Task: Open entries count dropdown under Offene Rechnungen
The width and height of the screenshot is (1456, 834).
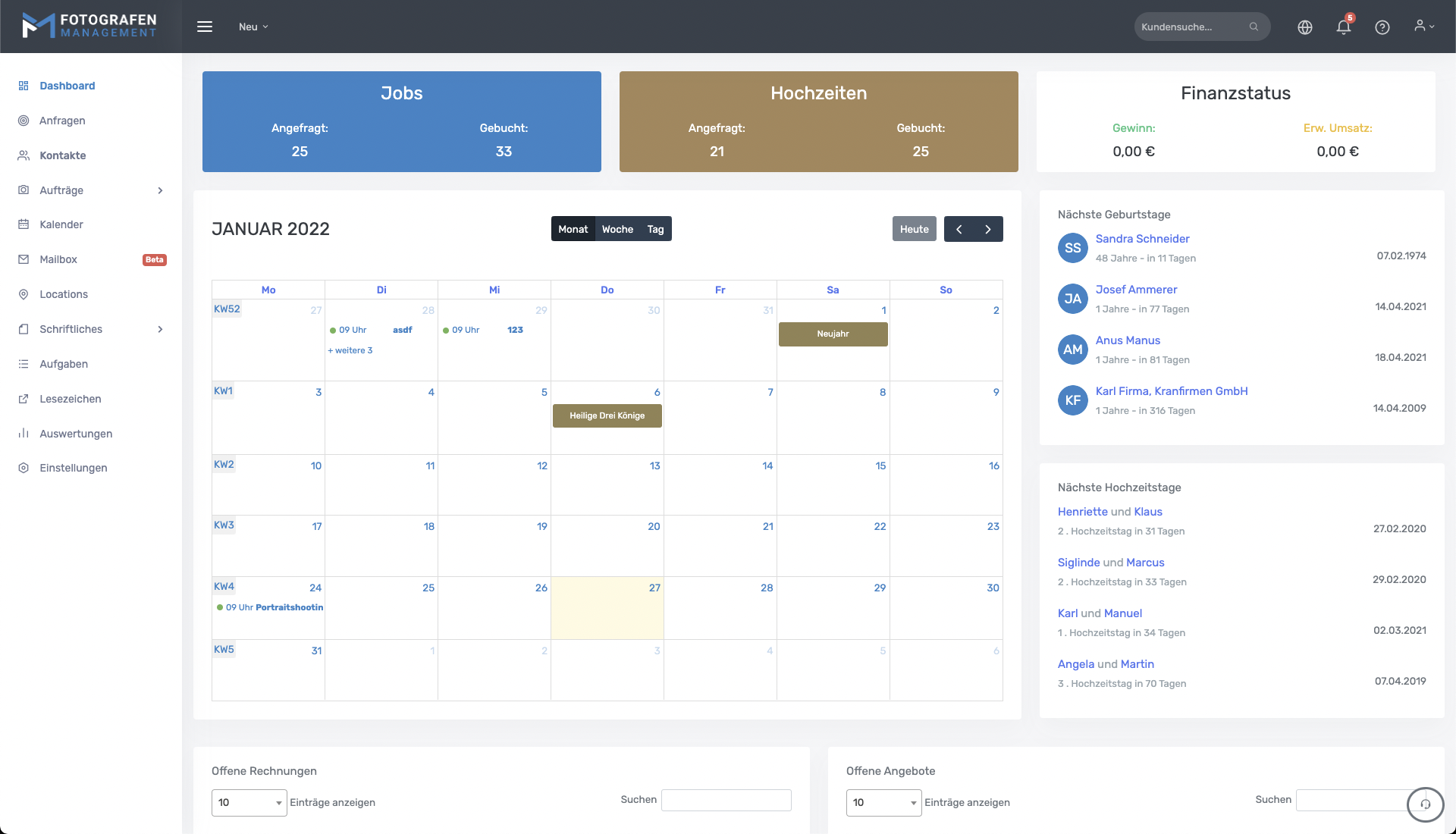Action: [x=249, y=802]
